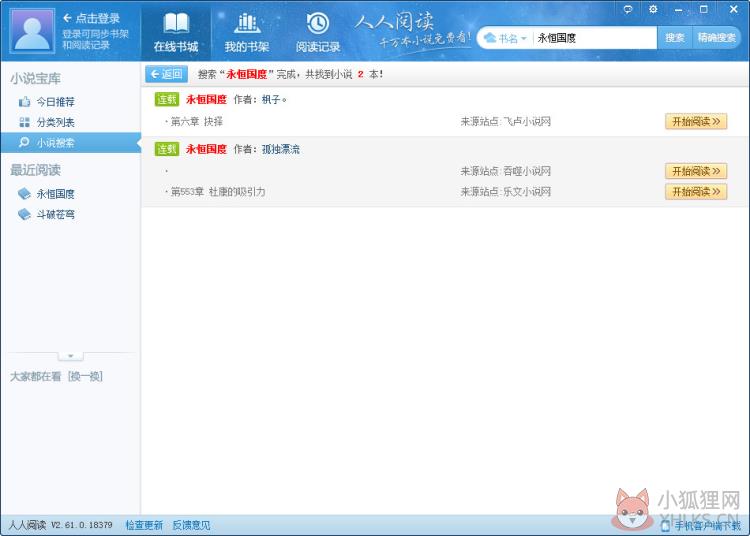Click the book icon beside 斗破苍穹
This screenshot has height=536, width=750.
click(x=24, y=214)
